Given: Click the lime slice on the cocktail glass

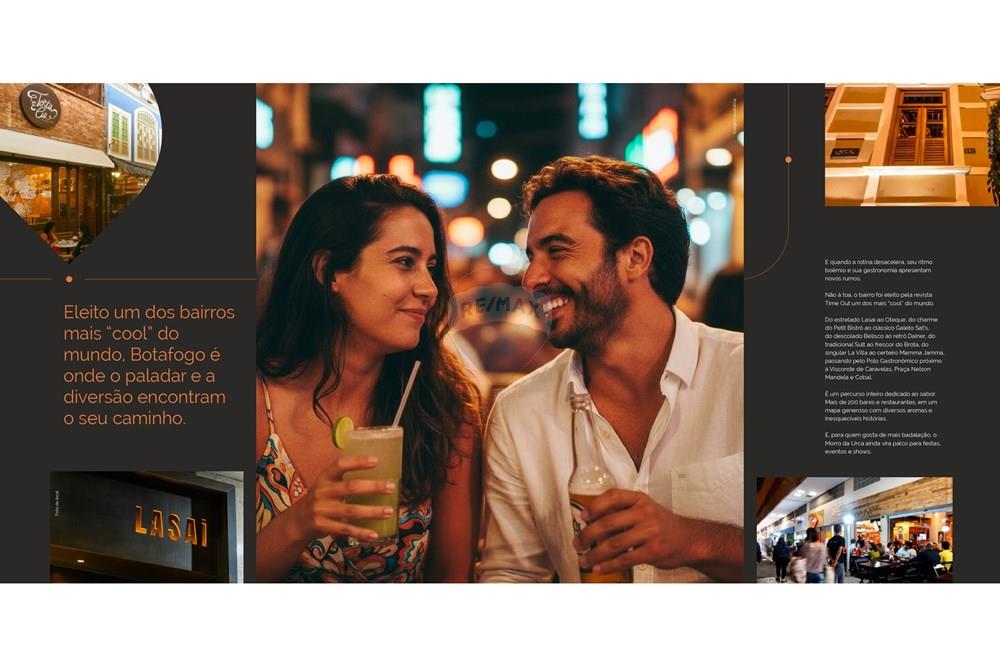Looking at the screenshot, I should click(x=344, y=431).
